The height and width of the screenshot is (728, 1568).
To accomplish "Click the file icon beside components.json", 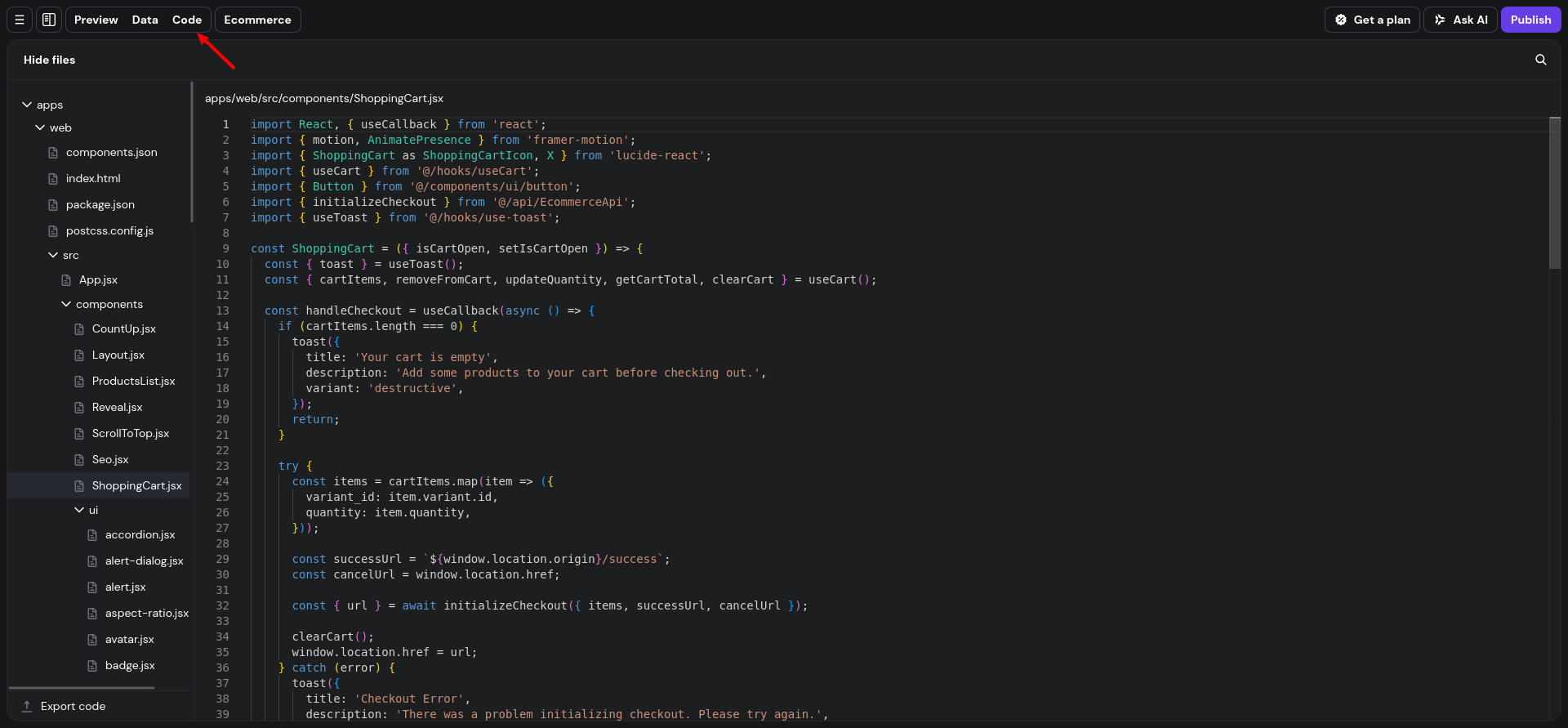I will (x=53, y=153).
